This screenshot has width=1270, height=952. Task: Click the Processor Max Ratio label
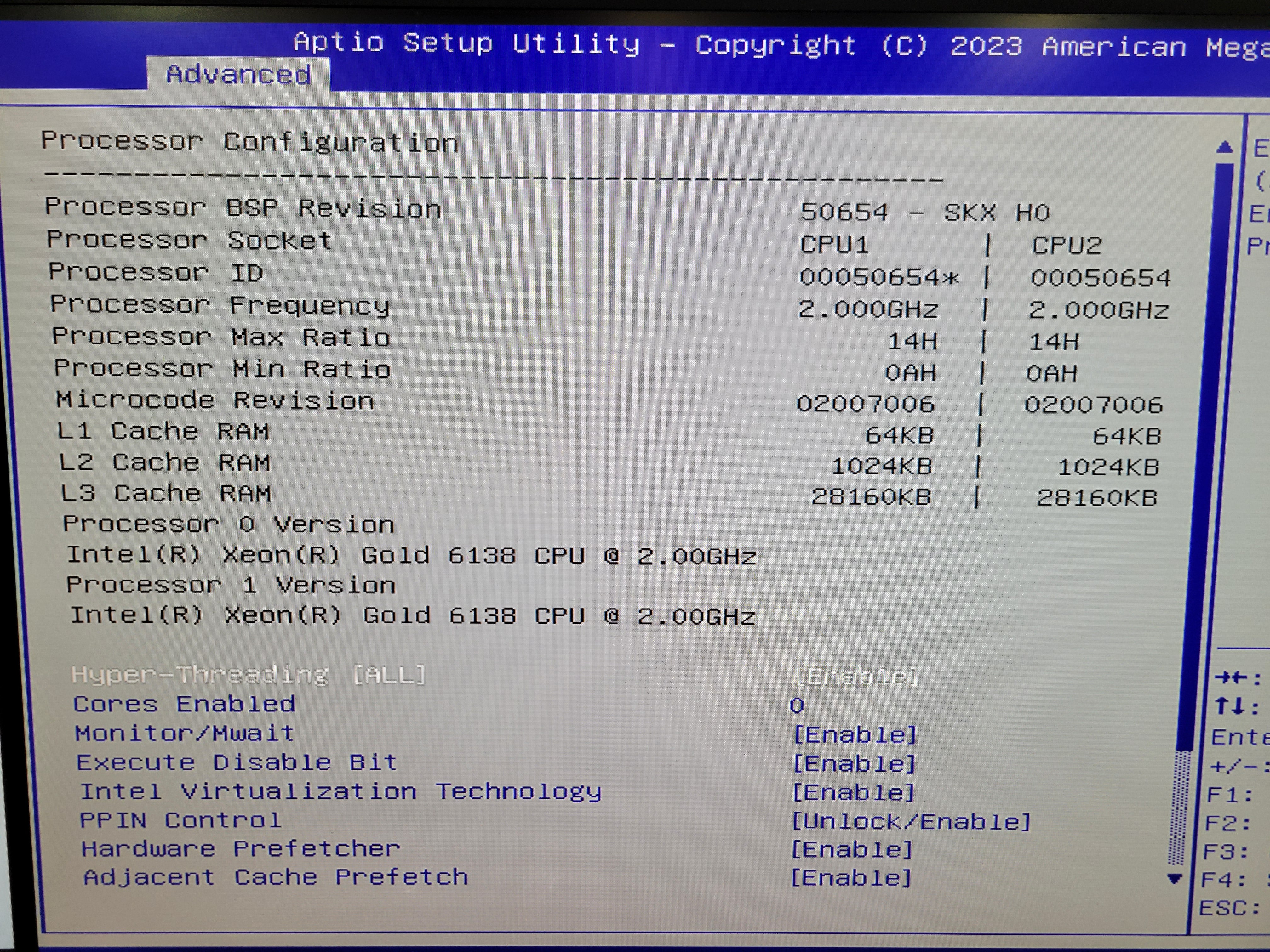[x=221, y=337]
